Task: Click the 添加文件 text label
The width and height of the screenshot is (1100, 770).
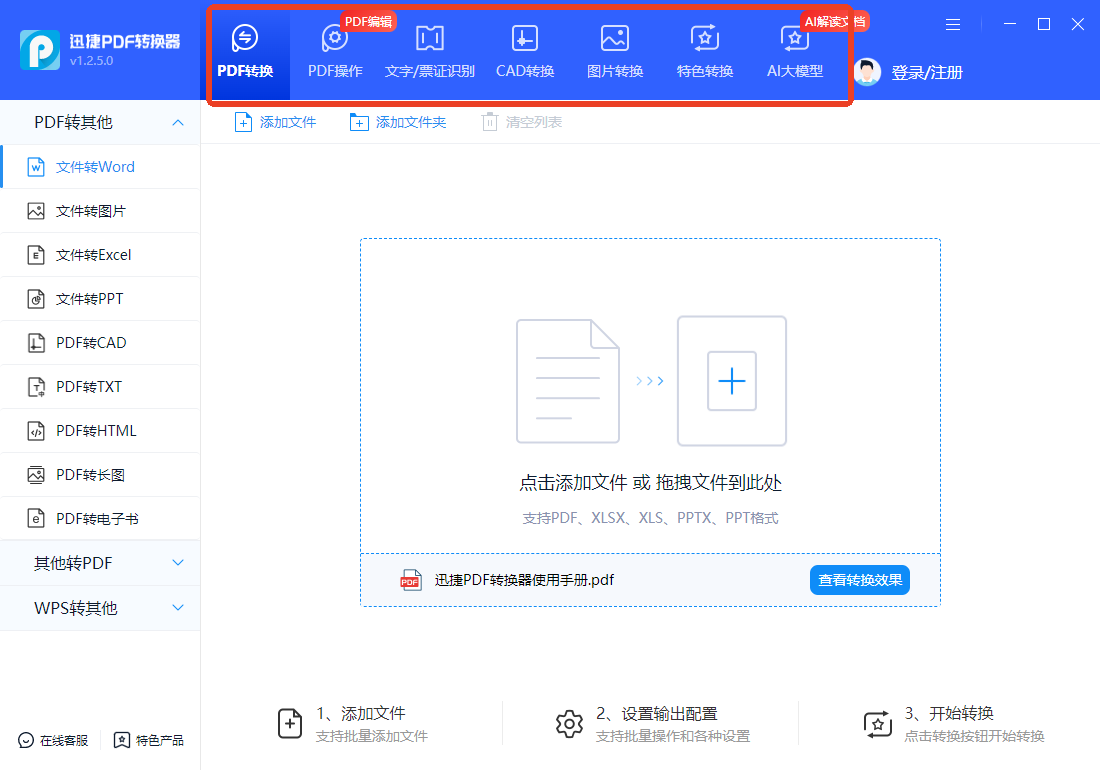Action: click(x=288, y=122)
